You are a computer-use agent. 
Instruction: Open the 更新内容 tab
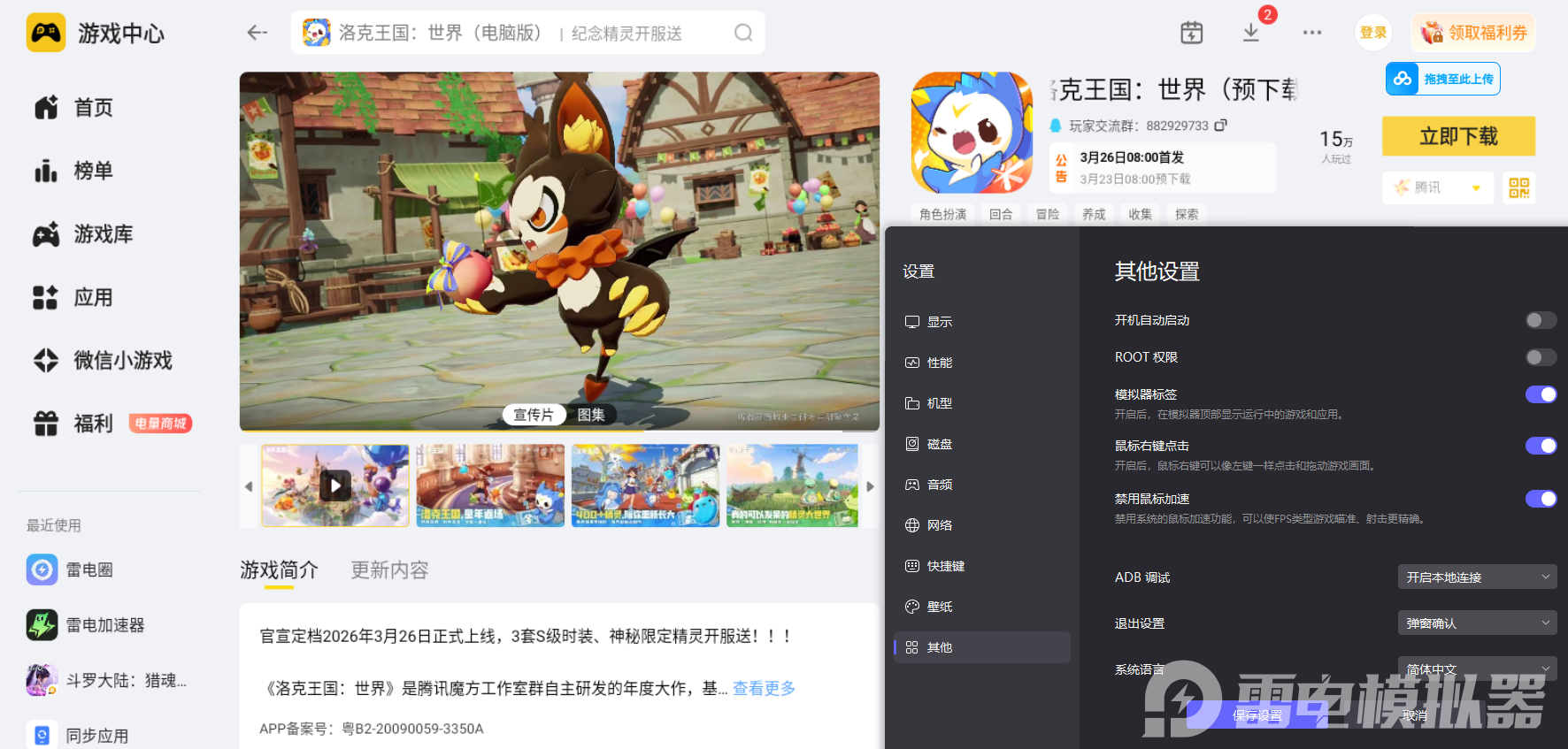coord(389,570)
